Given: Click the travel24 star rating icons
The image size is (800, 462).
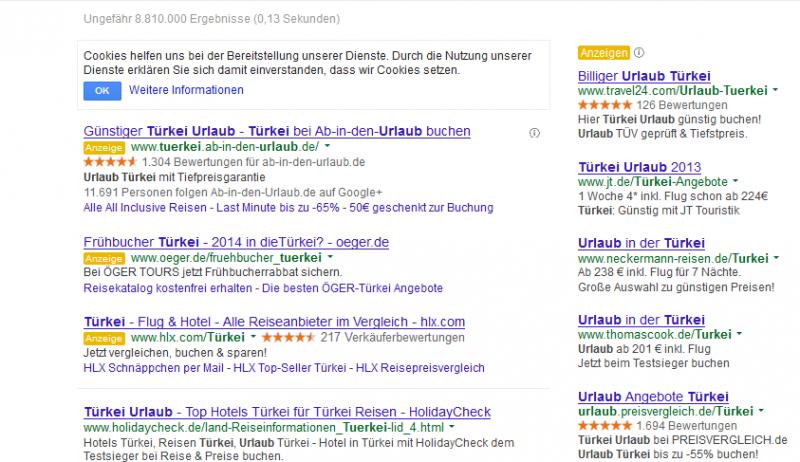Looking at the screenshot, I should tap(605, 105).
